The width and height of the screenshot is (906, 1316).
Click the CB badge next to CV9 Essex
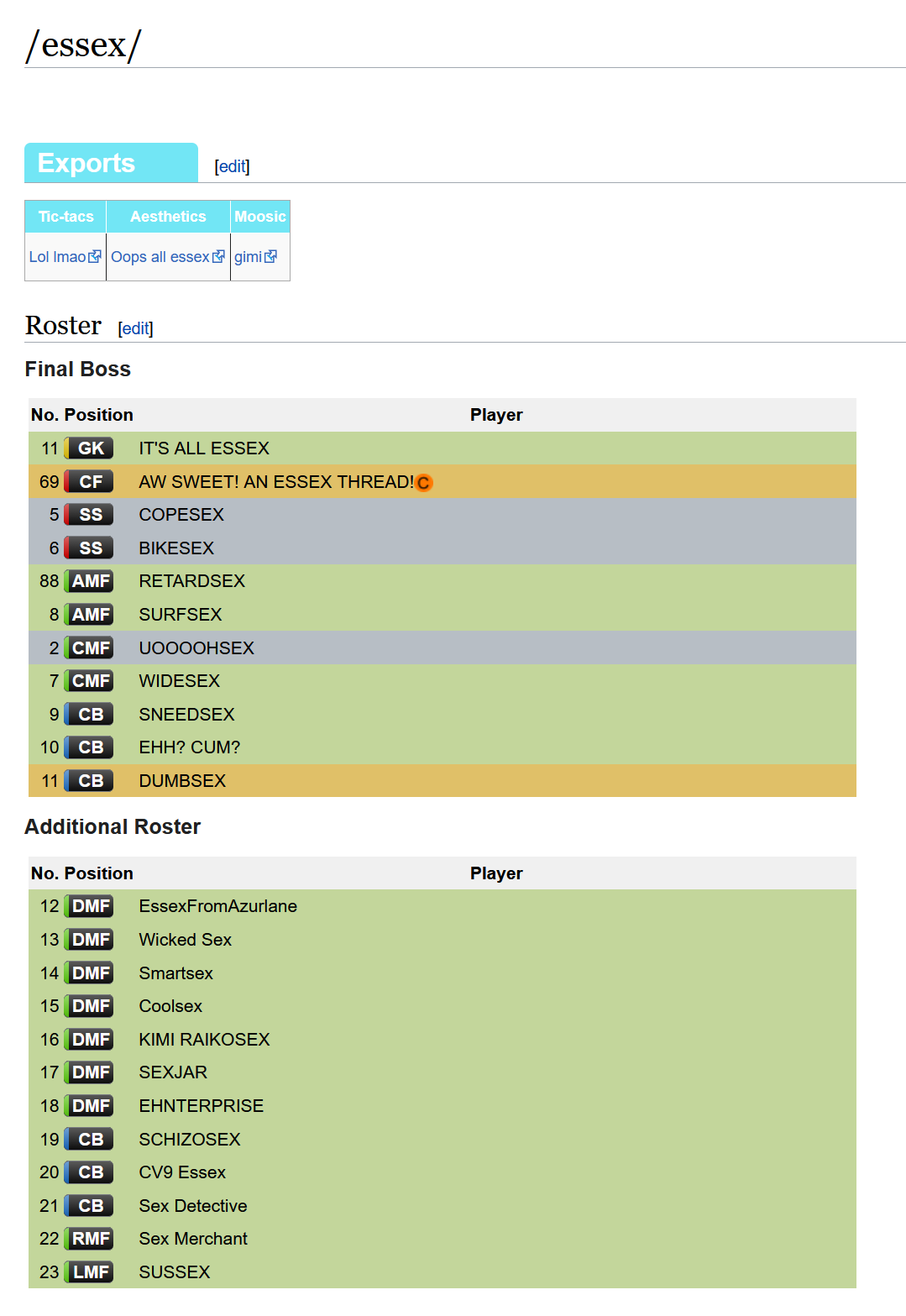(88, 1172)
